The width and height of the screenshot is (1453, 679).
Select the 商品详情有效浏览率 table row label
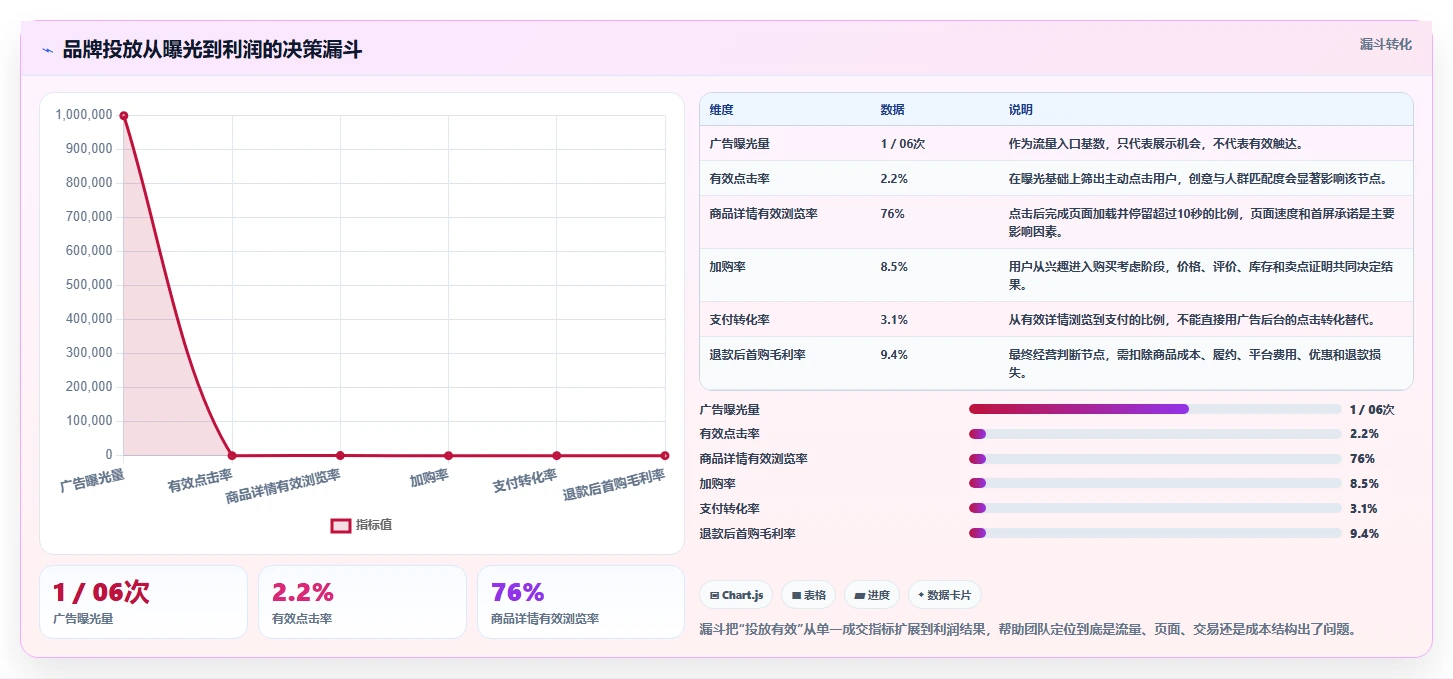point(763,214)
